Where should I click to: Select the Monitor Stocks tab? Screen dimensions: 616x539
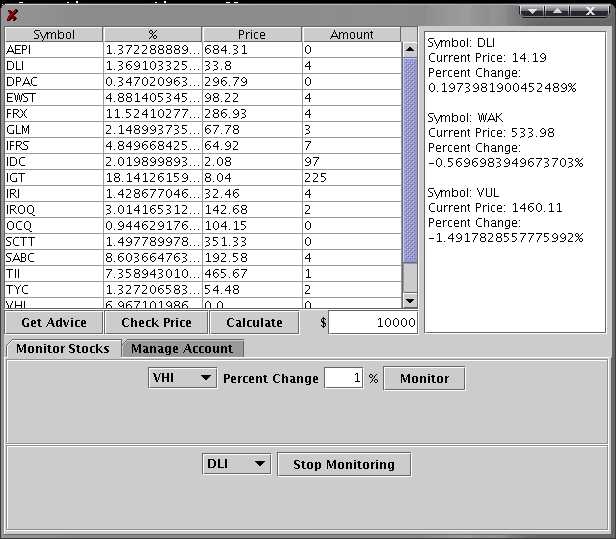[x=63, y=349]
